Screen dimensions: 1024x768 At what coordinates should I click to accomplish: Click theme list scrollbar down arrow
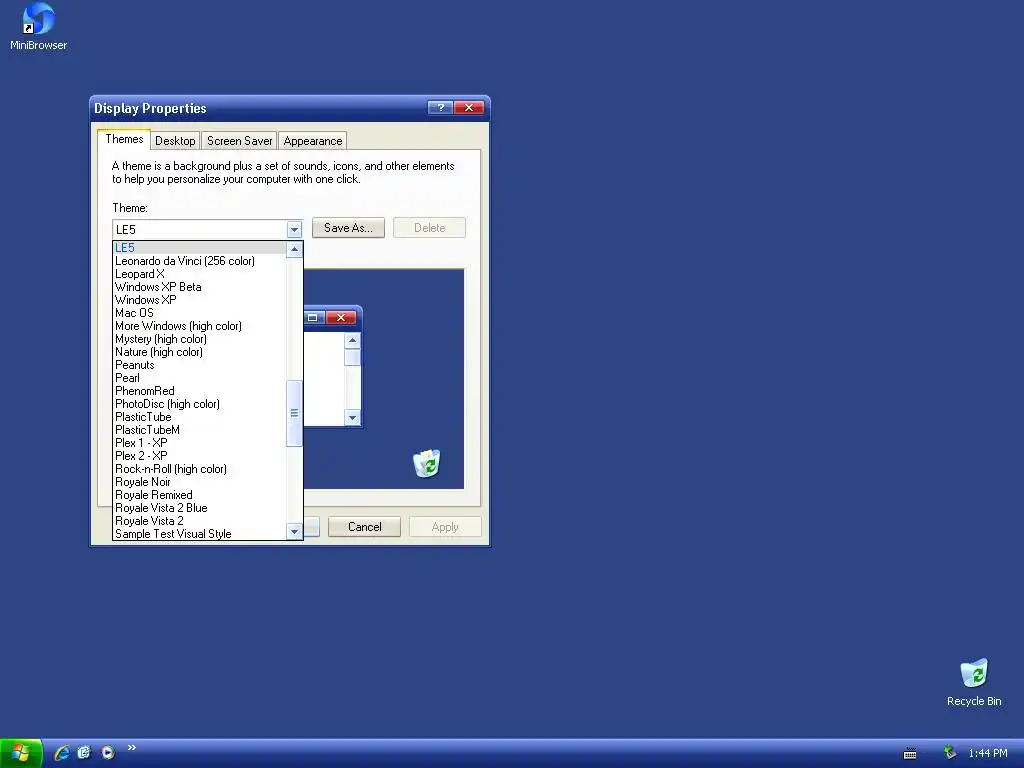tap(295, 532)
